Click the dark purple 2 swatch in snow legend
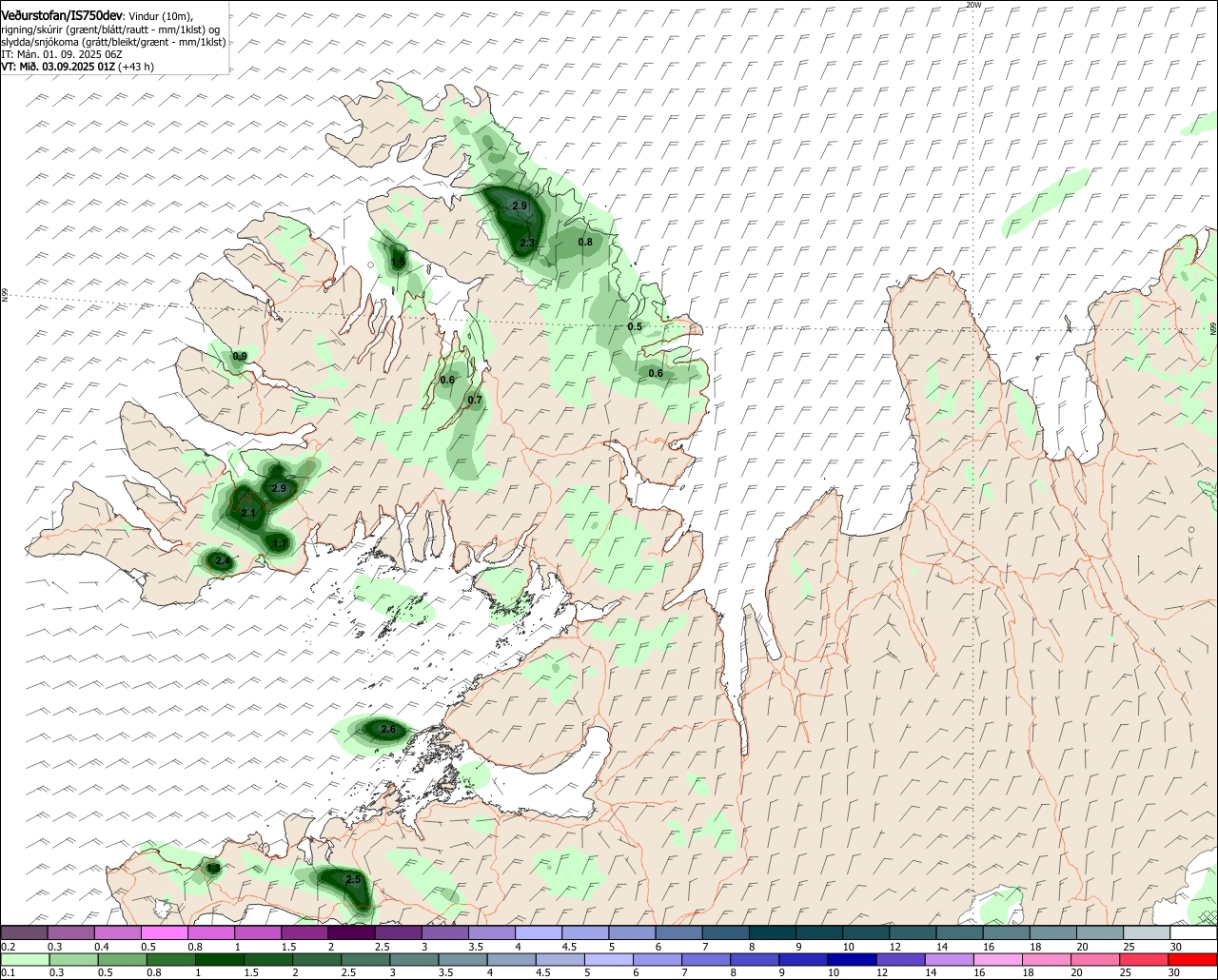Image resolution: width=1218 pixels, height=980 pixels. [351, 933]
